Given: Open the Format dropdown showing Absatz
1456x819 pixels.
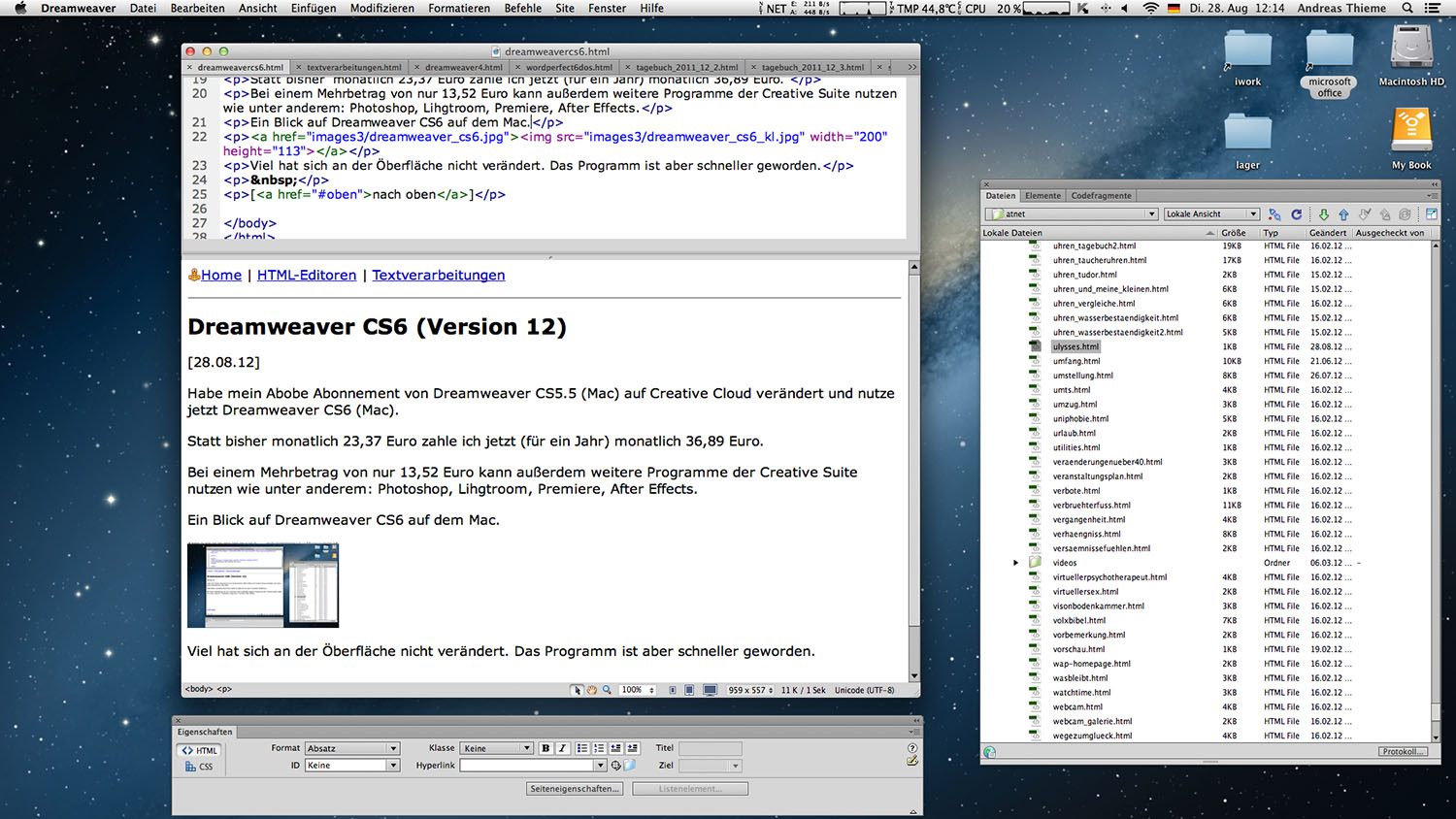Looking at the screenshot, I should (352, 748).
